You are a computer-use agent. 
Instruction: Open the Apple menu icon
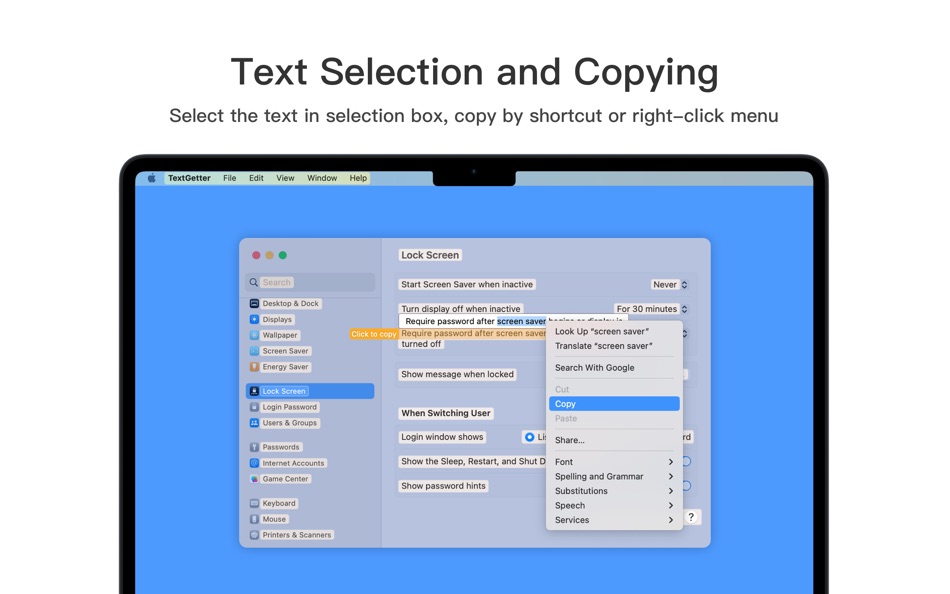[x=151, y=178]
